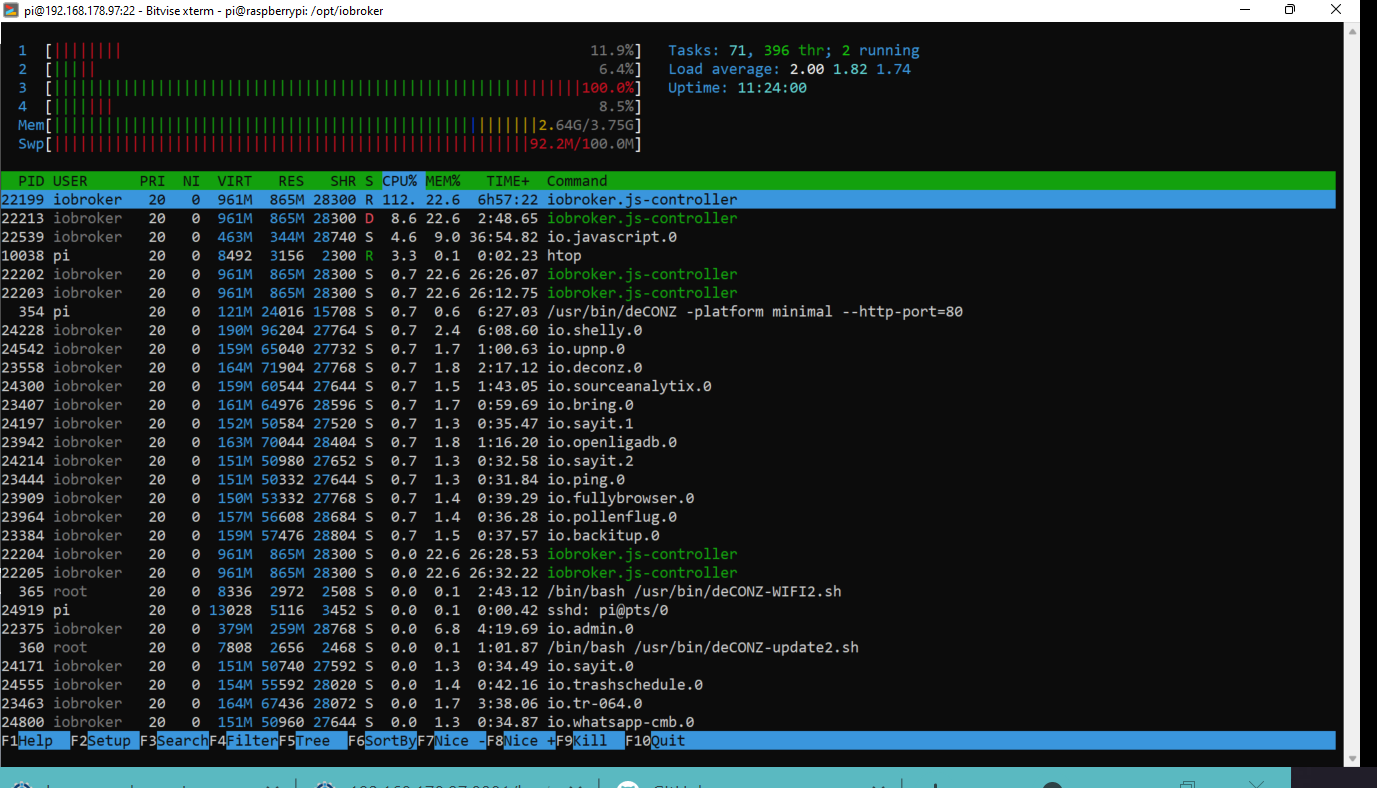Click the Bitvise xterm icon in title bar
The height and width of the screenshot is (788, 1377).
[11, 10]
